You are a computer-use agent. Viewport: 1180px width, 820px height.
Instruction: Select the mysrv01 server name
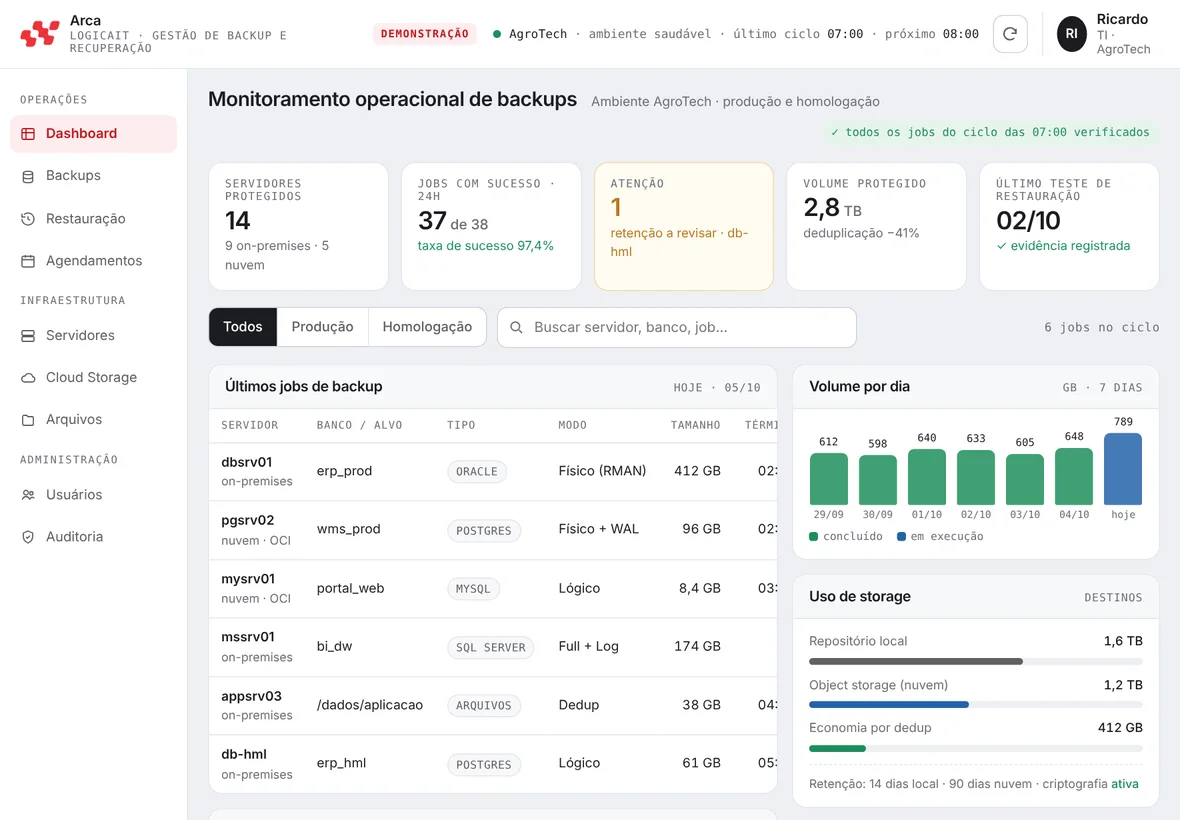click(248, 579)
